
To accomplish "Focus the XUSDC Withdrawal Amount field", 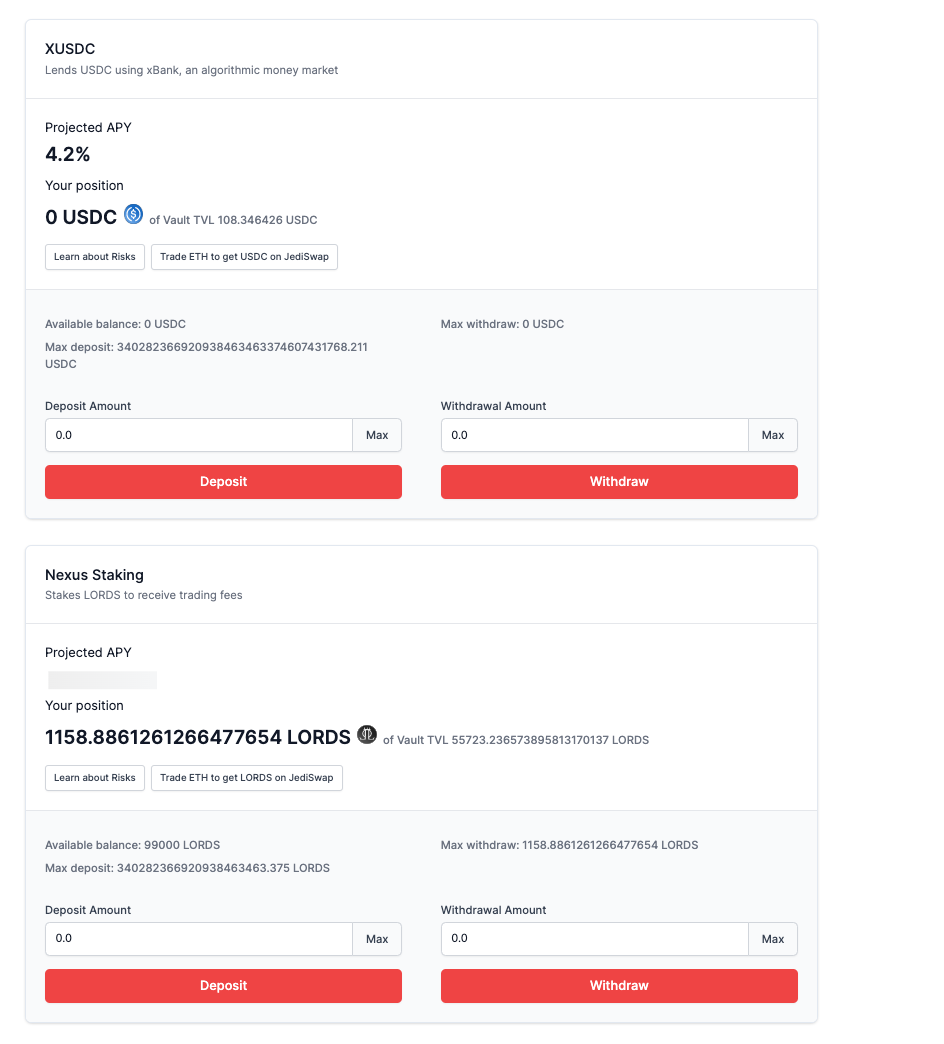I will point(594,435).
